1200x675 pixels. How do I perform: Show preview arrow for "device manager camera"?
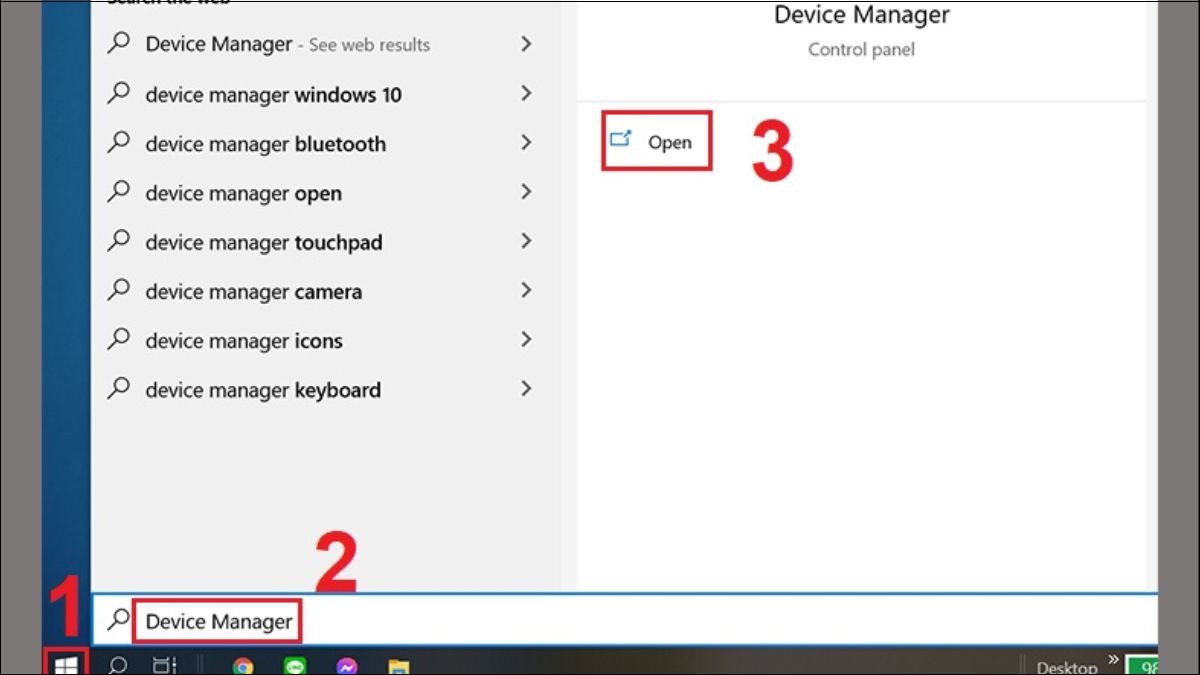526,291
